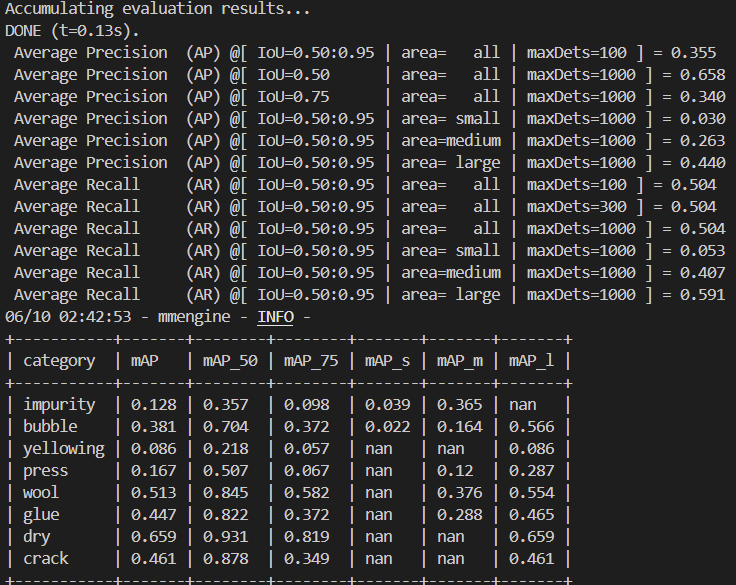Viewport: 736px width, 585px height.
Task: Select impurity mAP_m value 0.365
Action: [x=460, y=405]
